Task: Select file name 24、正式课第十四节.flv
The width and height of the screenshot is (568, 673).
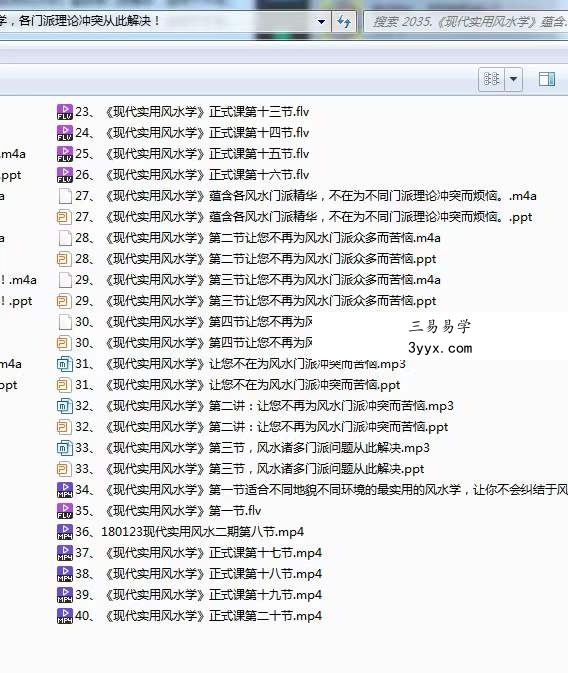Action: pos(192,133)
